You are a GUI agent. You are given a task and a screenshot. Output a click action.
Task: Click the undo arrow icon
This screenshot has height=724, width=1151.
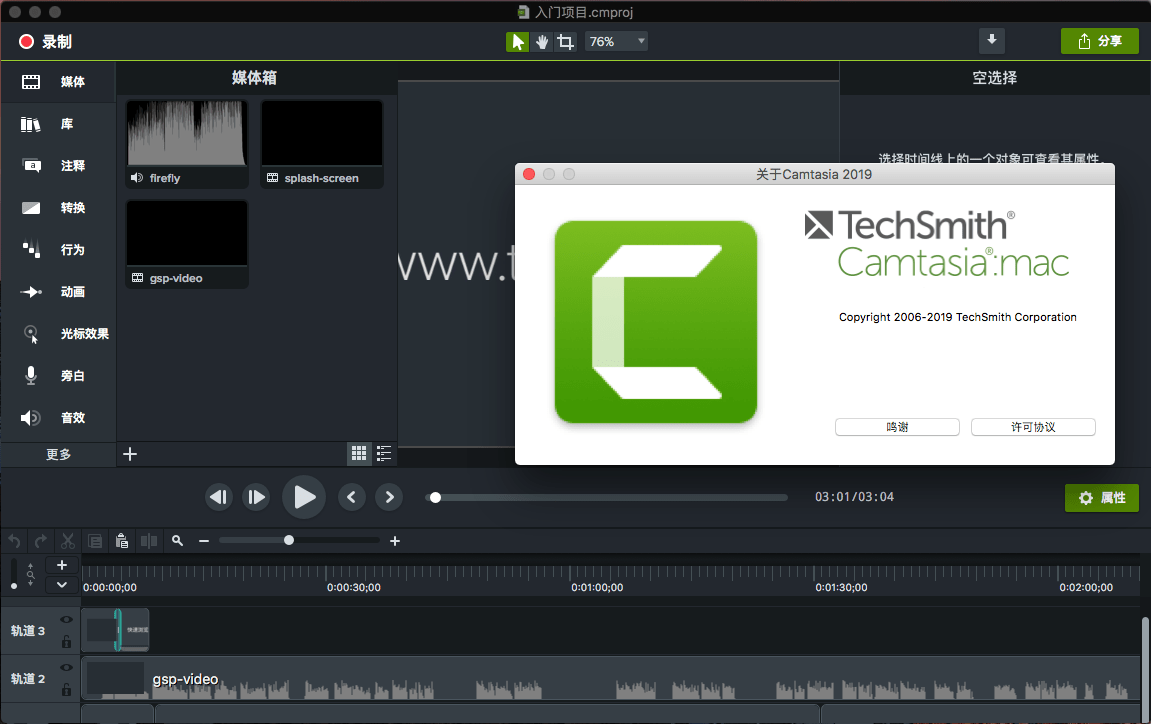click(14, 541)
